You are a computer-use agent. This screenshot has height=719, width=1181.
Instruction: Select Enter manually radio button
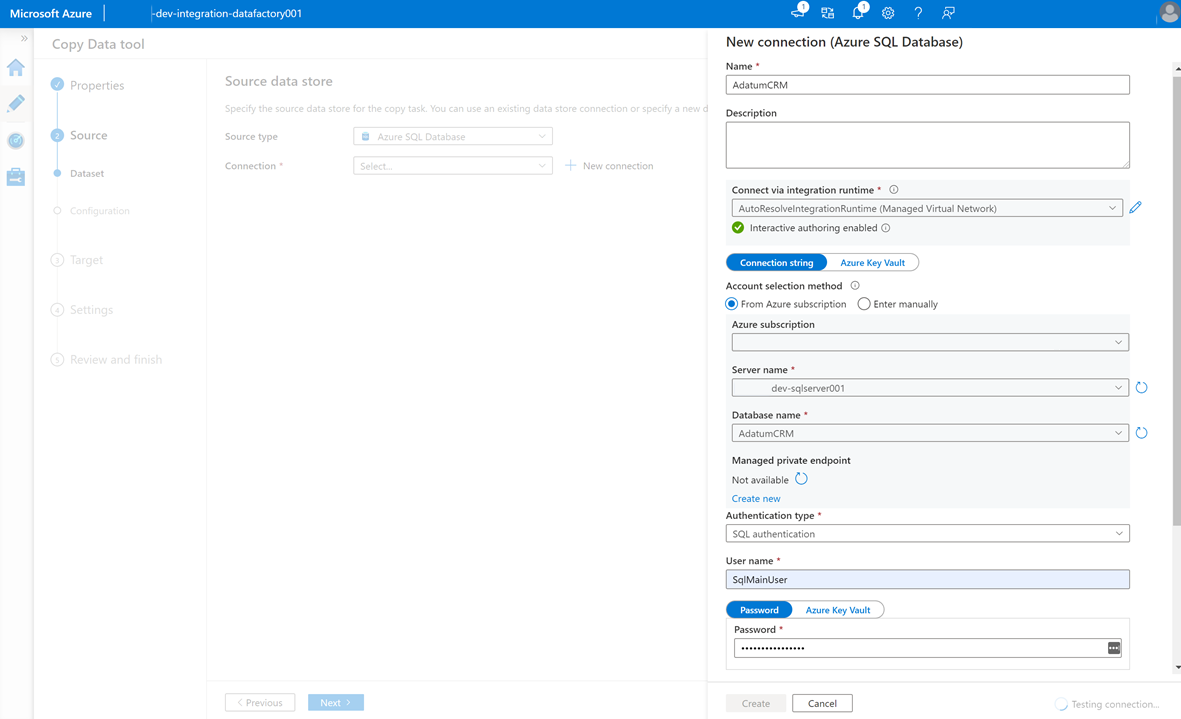864,304
